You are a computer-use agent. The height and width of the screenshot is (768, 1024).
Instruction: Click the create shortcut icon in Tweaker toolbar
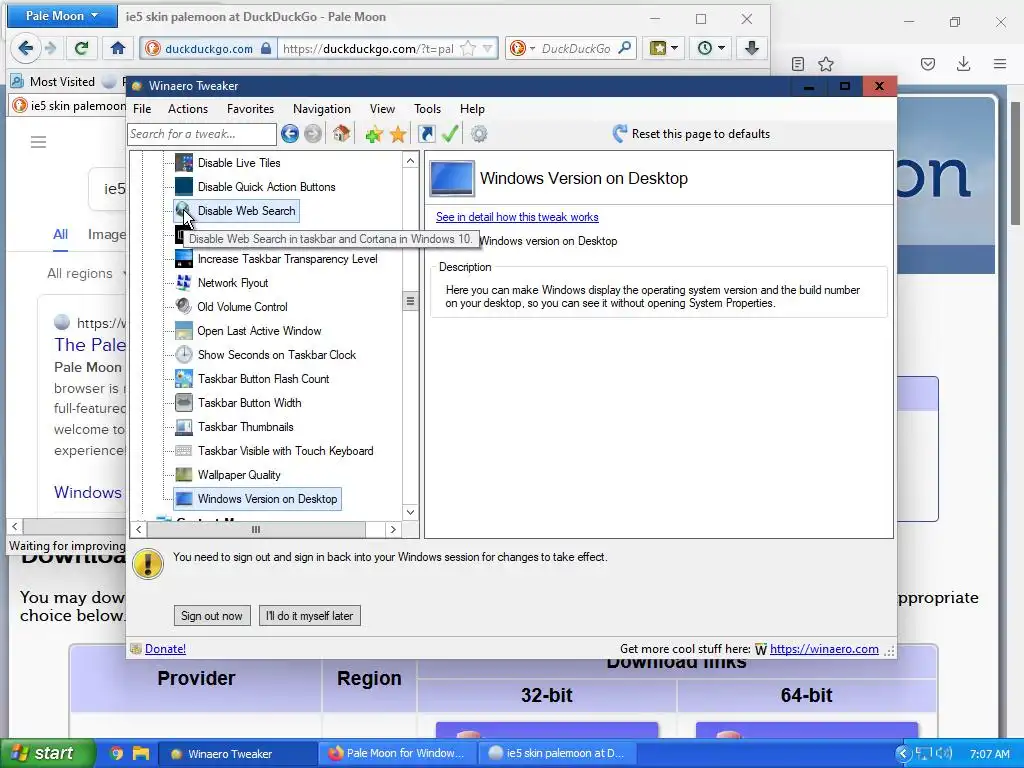tap(426, 134)
